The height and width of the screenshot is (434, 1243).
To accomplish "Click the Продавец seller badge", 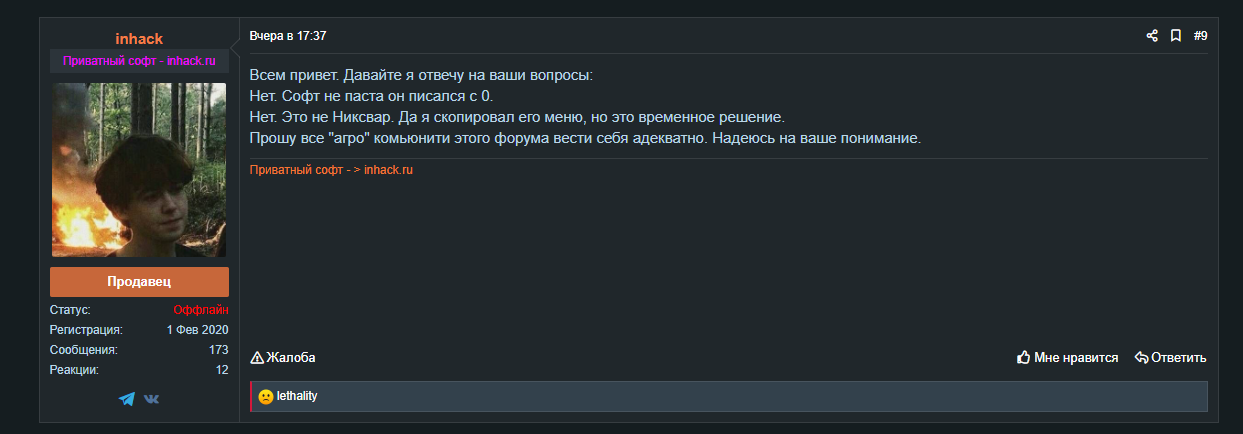I will 139,282.
